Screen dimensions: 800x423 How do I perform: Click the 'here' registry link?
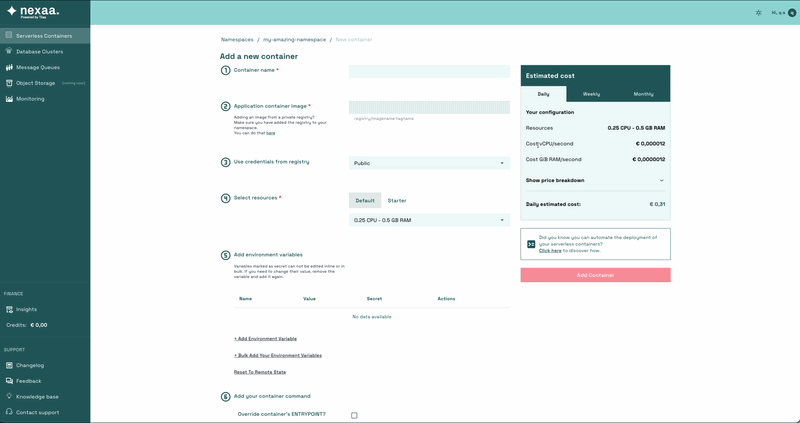270,133
